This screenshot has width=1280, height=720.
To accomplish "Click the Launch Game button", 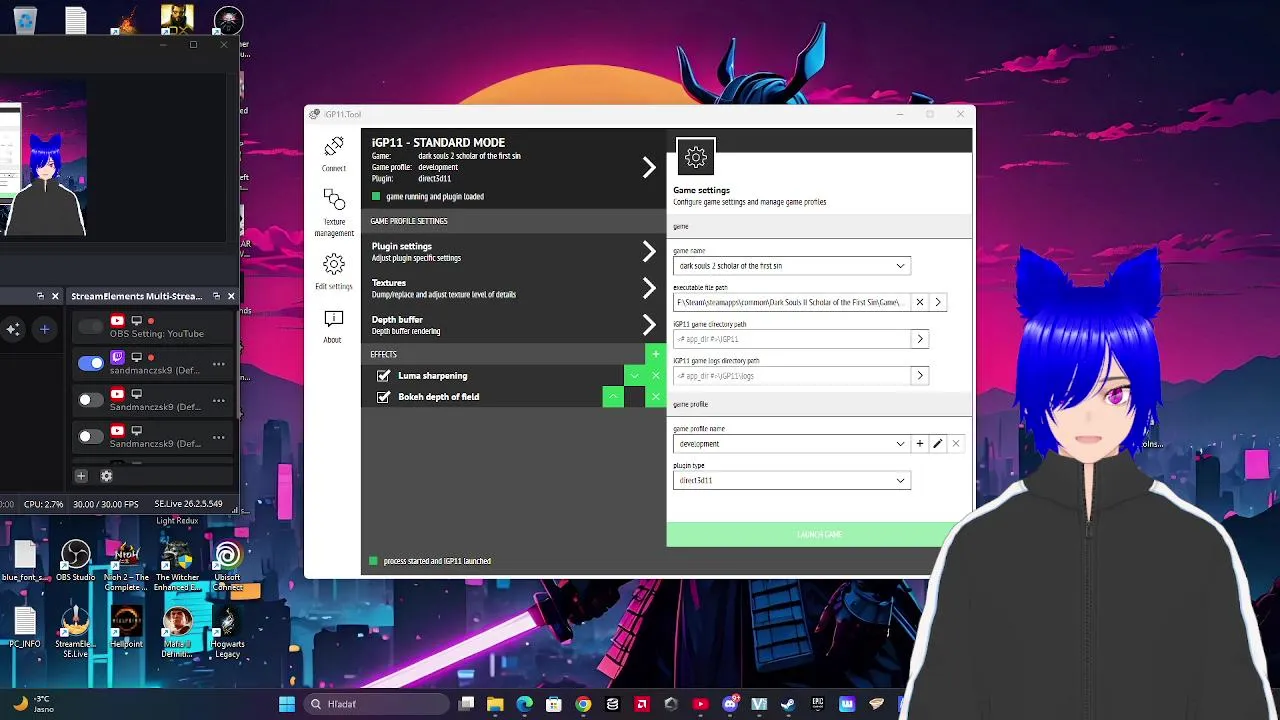I will (x=819, y=535).
